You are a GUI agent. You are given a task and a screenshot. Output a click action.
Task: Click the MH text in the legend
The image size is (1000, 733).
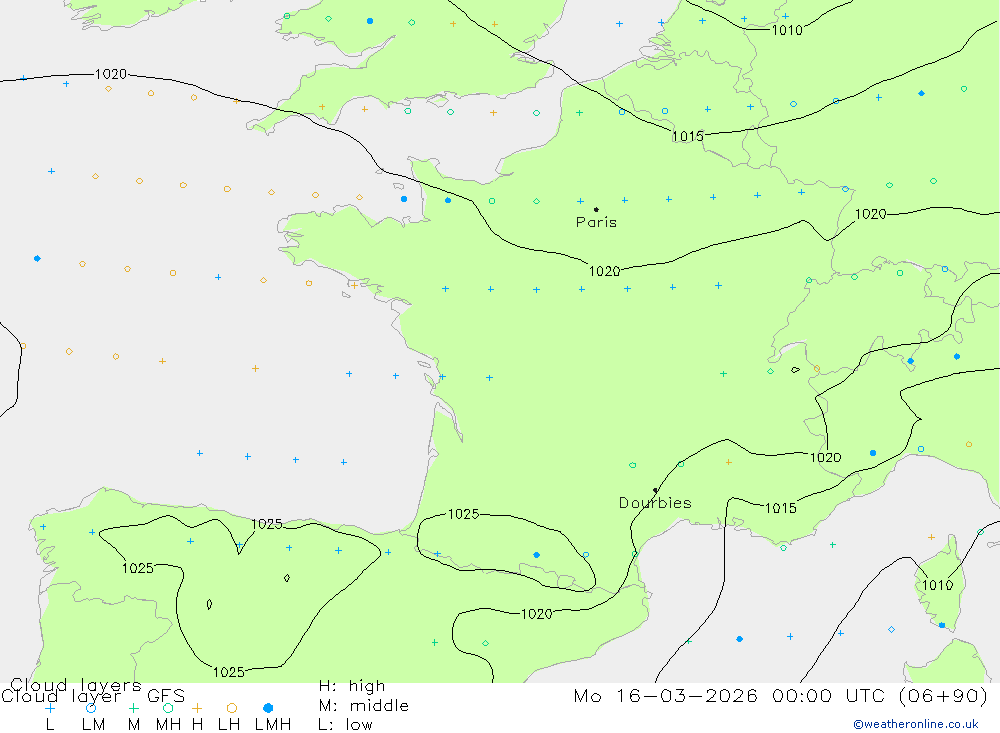click(168, 725)
